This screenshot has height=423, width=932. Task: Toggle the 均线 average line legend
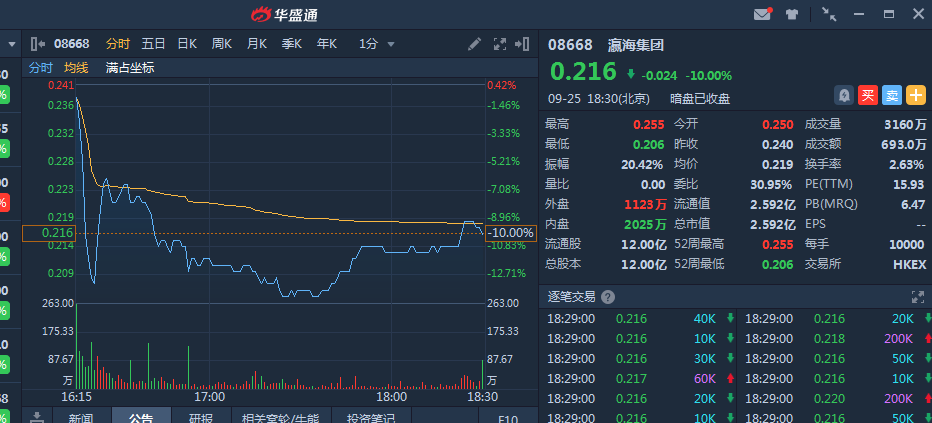pos(76,68)
